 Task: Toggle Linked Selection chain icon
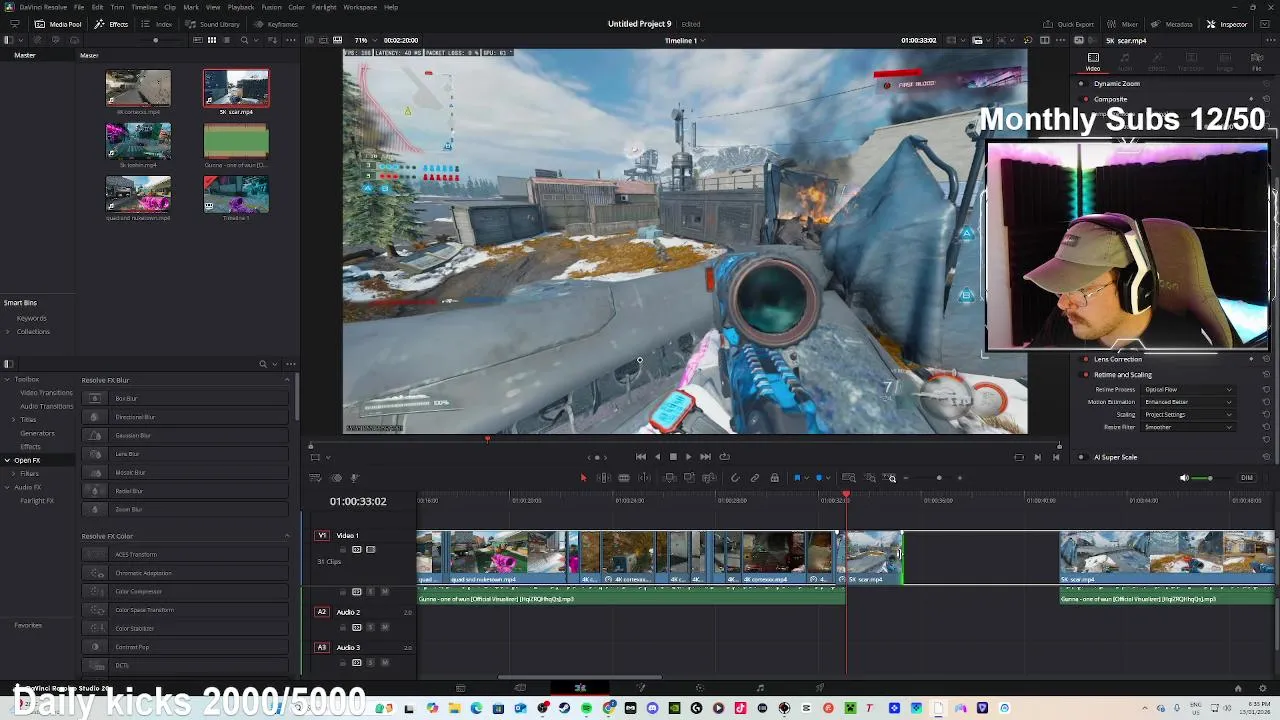point(755,478)
